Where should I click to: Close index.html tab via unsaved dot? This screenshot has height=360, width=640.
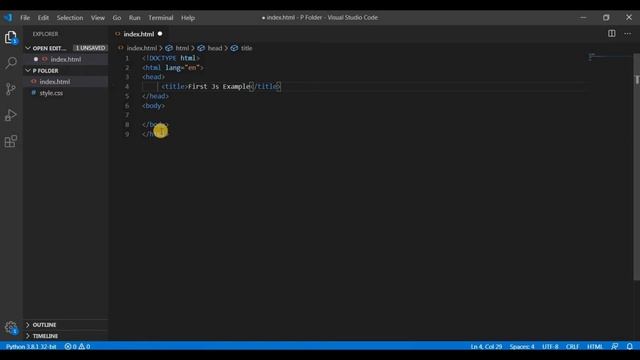(x=160, y=33)
